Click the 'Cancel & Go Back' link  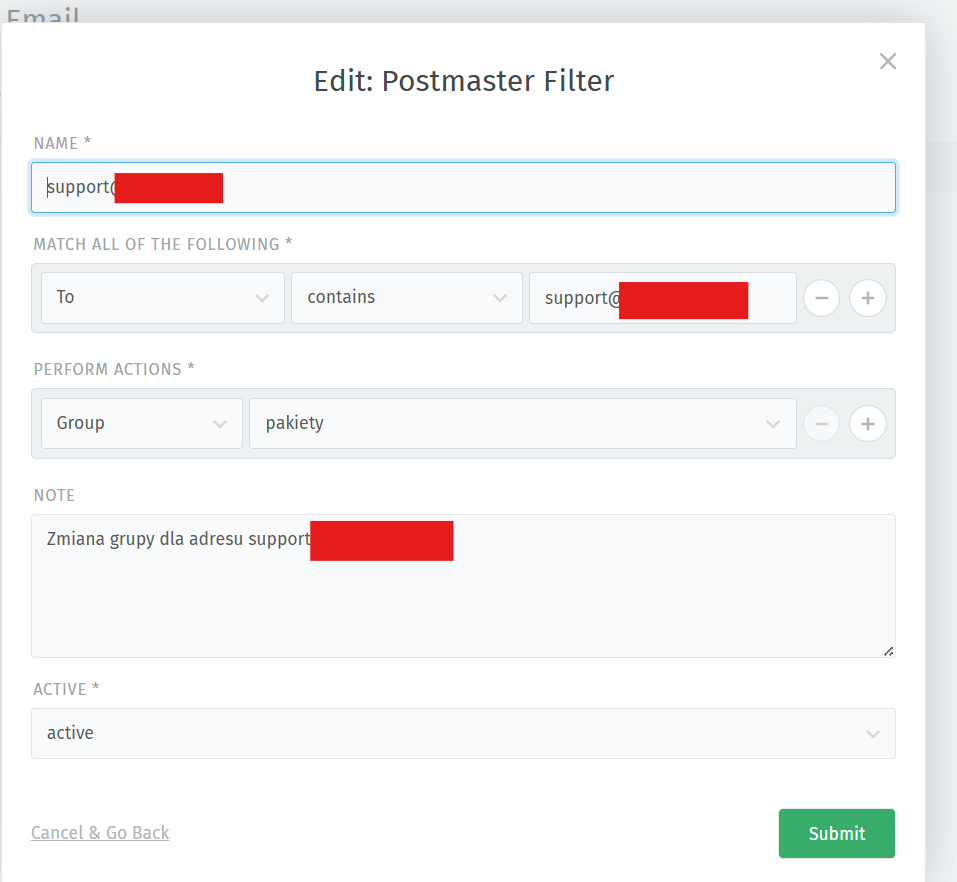coord(100,833)
